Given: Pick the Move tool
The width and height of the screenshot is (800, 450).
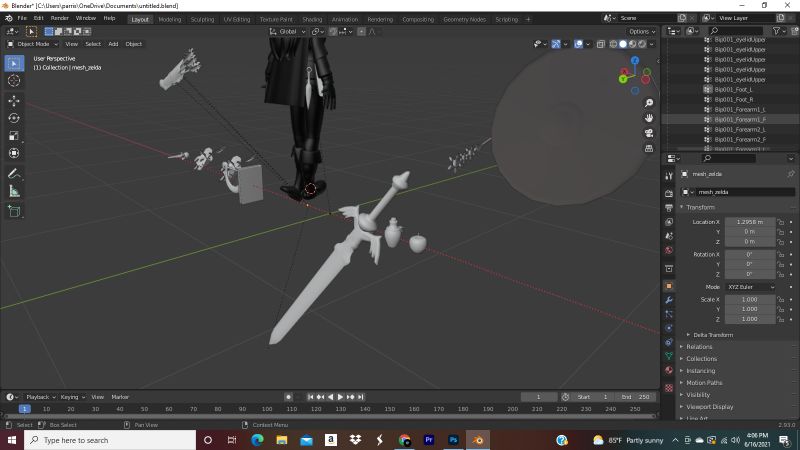Looking at the screenshot, I should coord(14,101).
